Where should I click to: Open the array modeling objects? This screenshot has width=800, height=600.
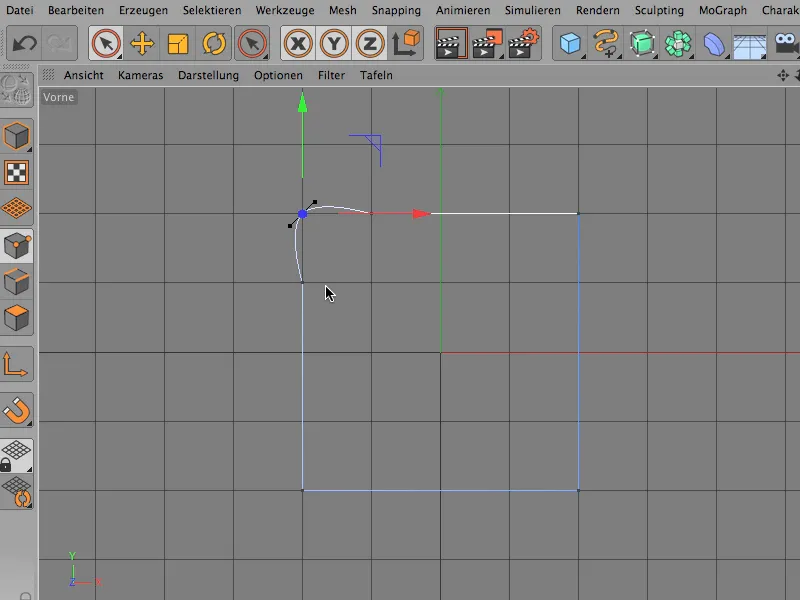pos(678,43)
